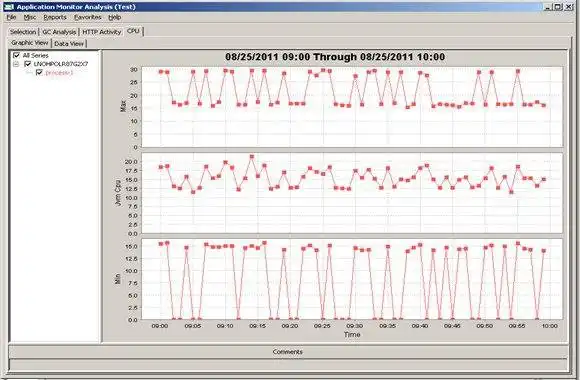580x380 pixels.
Task: Open the Favorites menu
Action: point(88,17)
